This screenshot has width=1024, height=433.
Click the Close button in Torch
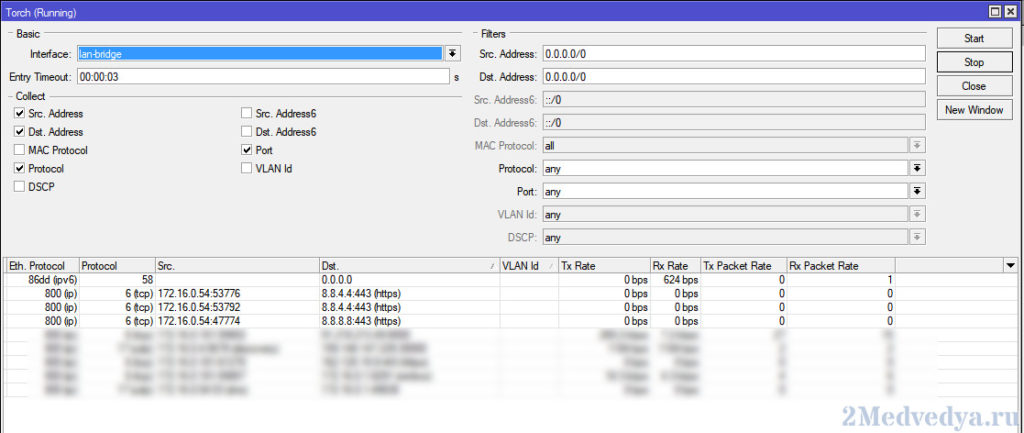coord(973,86)
